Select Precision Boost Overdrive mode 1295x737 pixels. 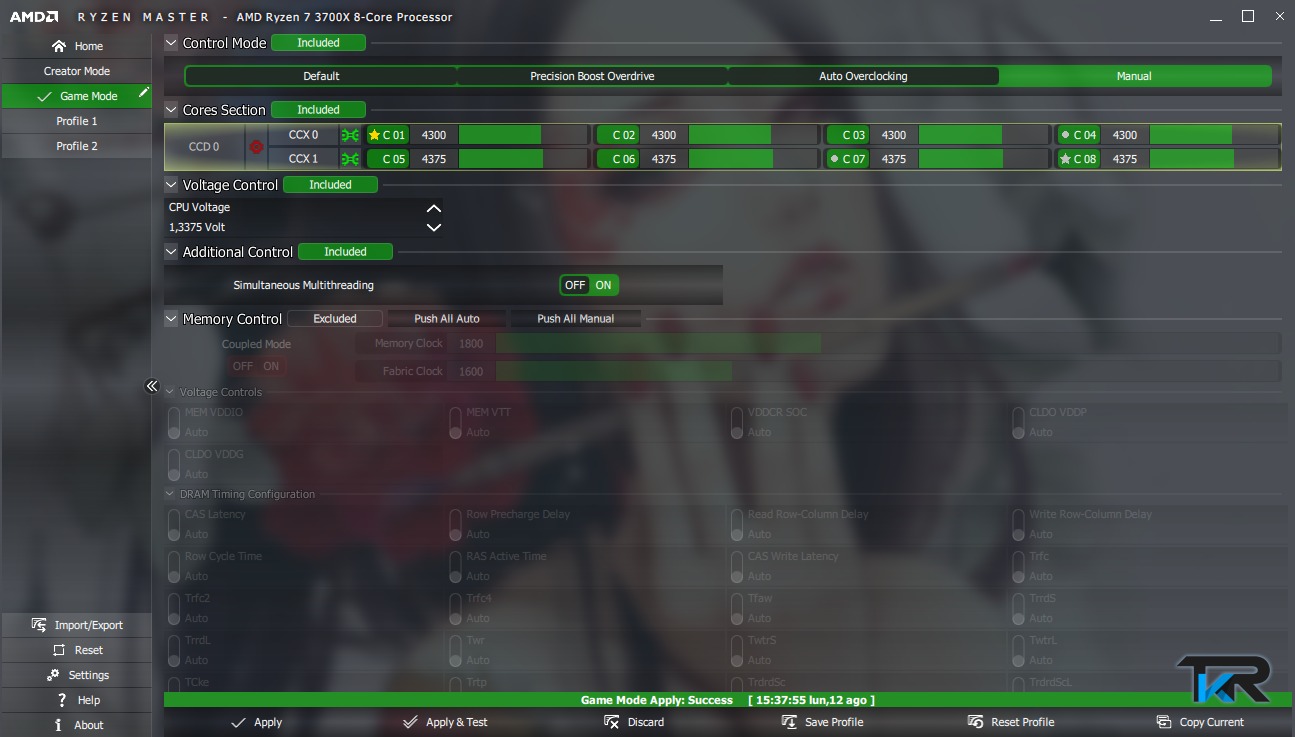pos(592,76)
